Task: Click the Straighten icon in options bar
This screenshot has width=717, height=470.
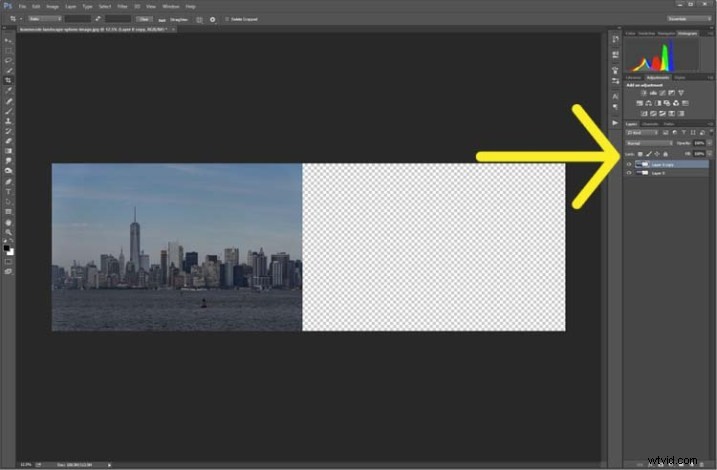Action: [162, 20]
